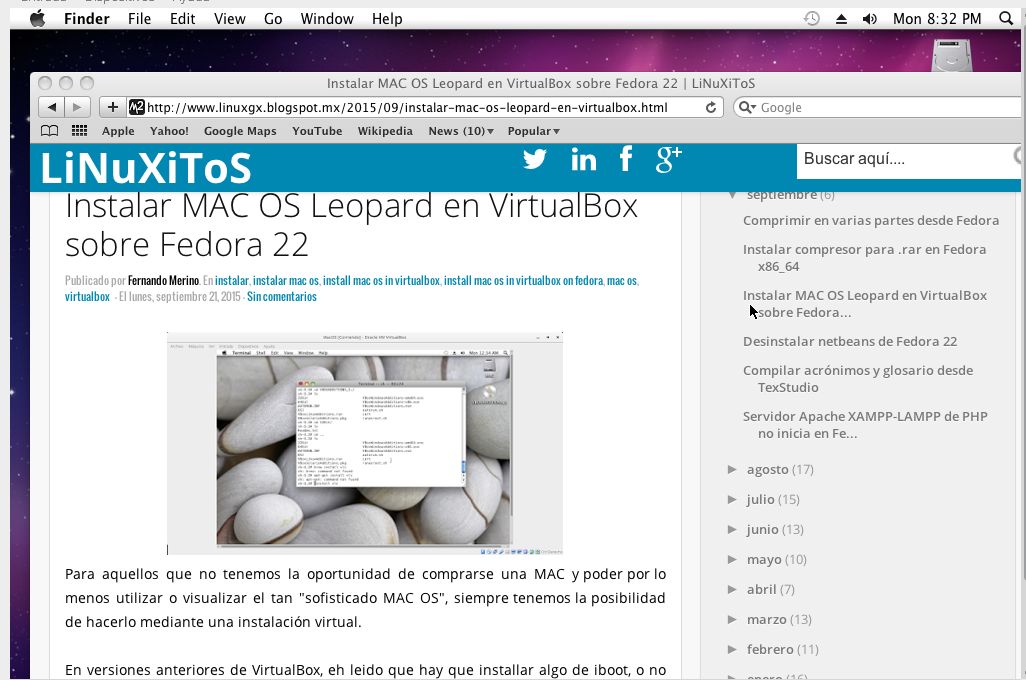Expand the julio (15) archive
Screen dimensions: 1026x680
coord(732,499)
